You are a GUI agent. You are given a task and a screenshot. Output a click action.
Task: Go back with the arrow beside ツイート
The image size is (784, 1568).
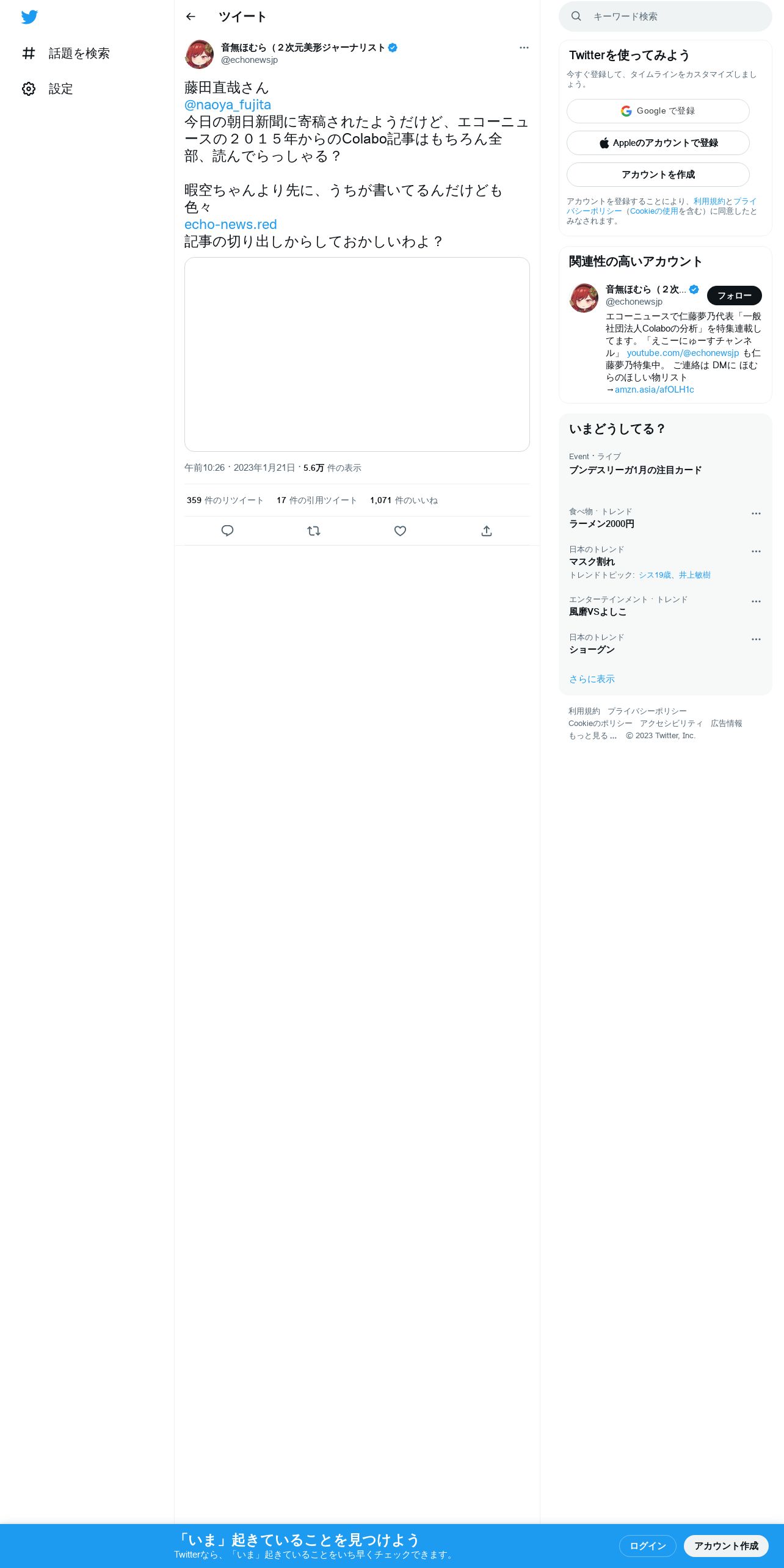[191, 16]
